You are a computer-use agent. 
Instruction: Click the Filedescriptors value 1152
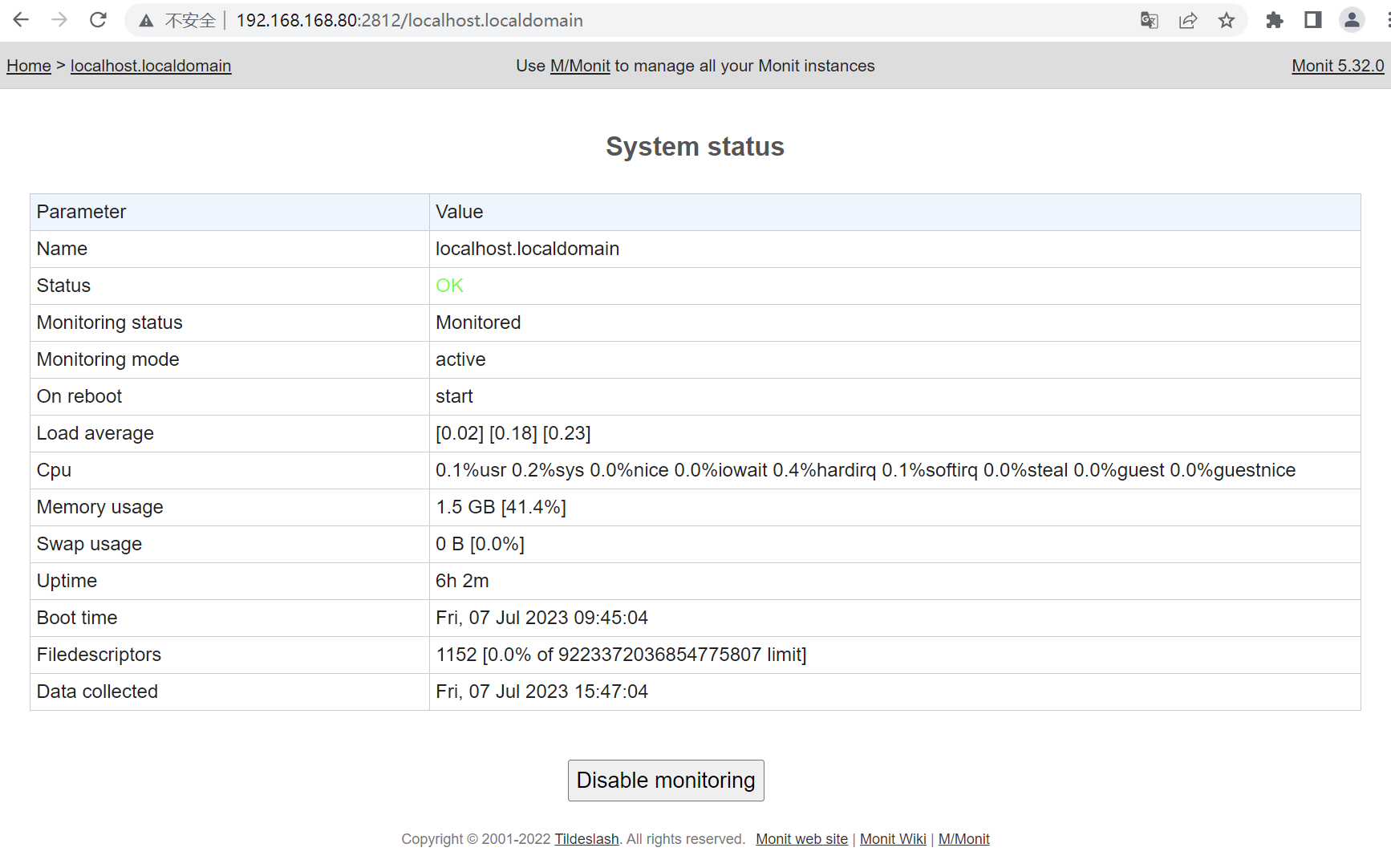pos(456,655)
